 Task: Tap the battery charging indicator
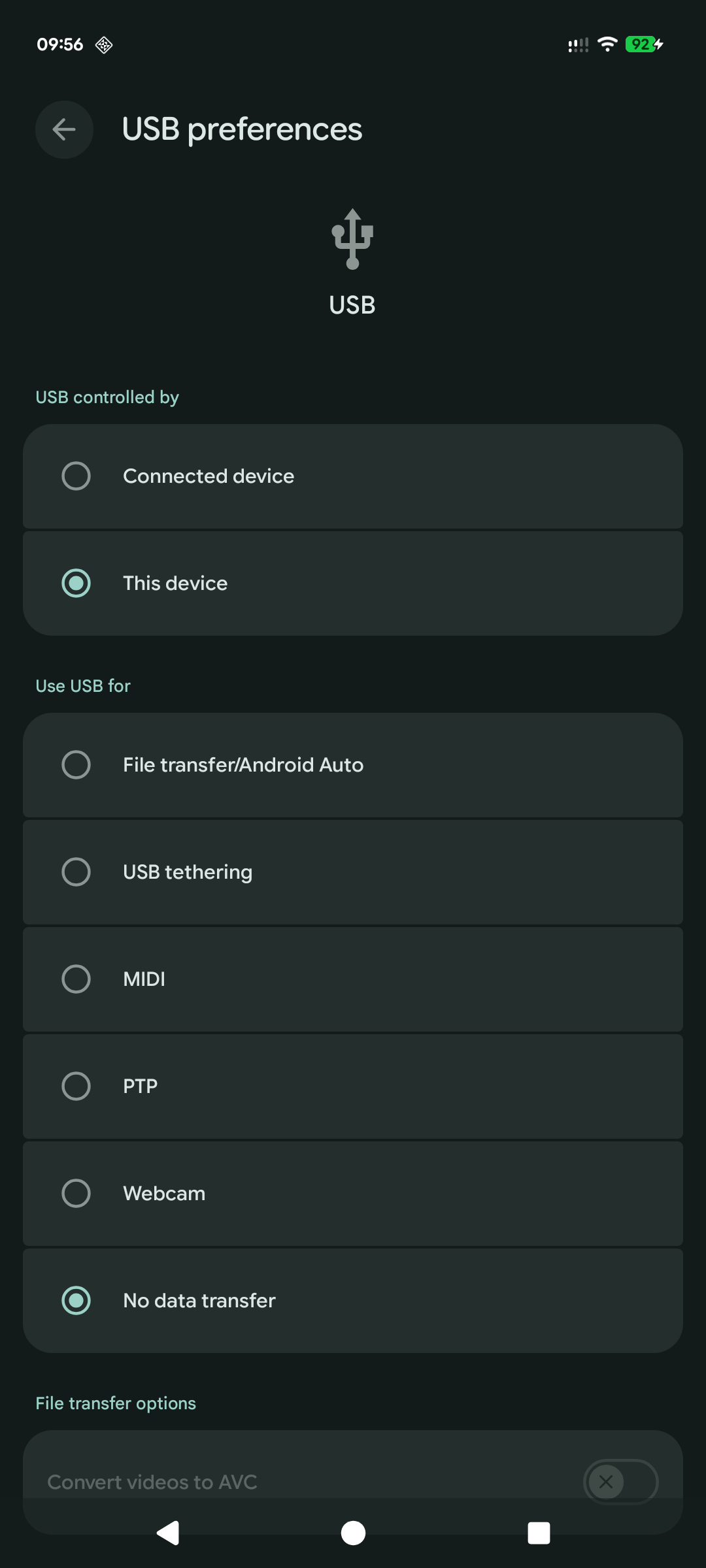point(645,44)
